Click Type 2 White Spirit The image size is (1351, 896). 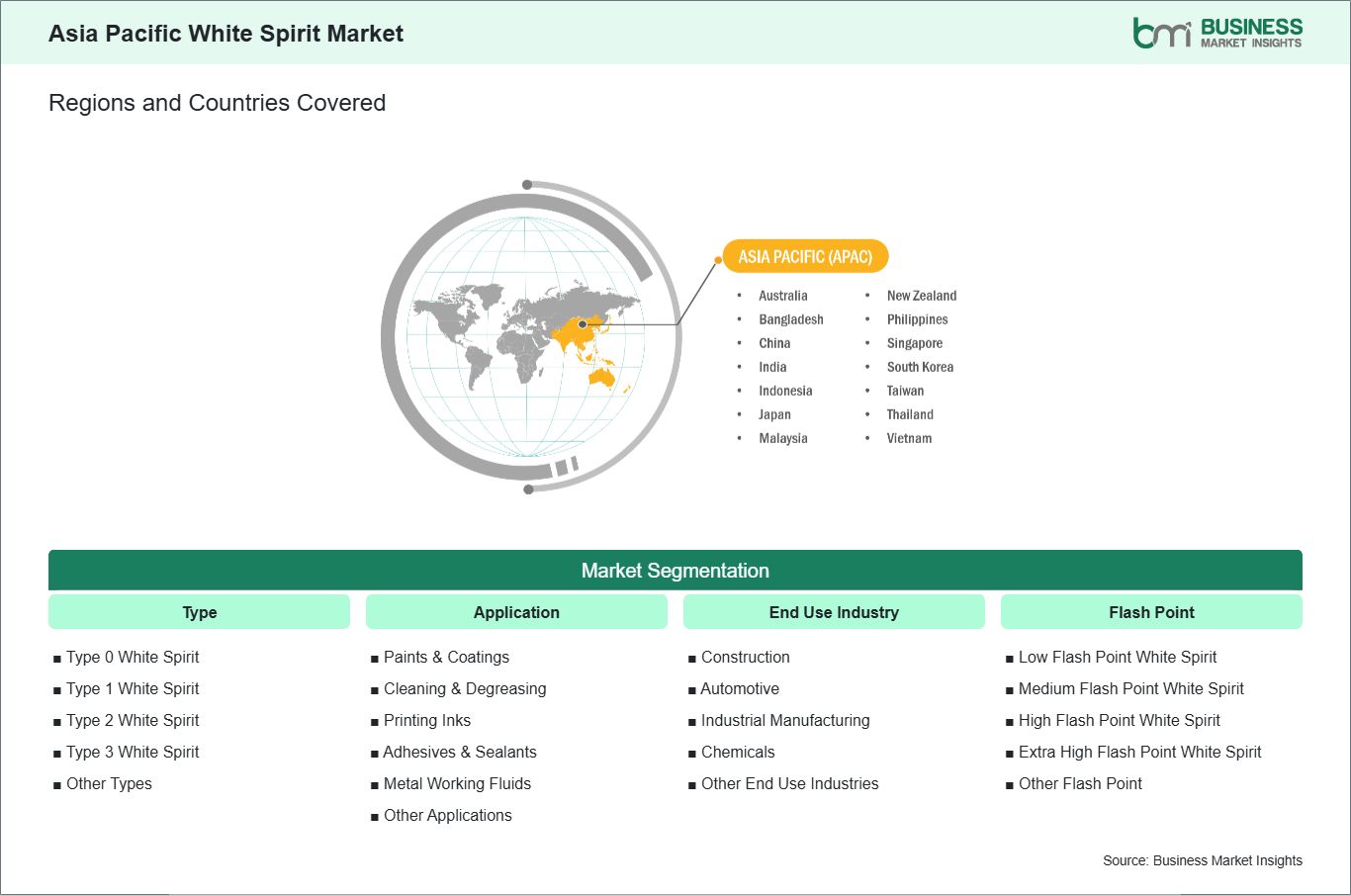(x=133, y=720)
